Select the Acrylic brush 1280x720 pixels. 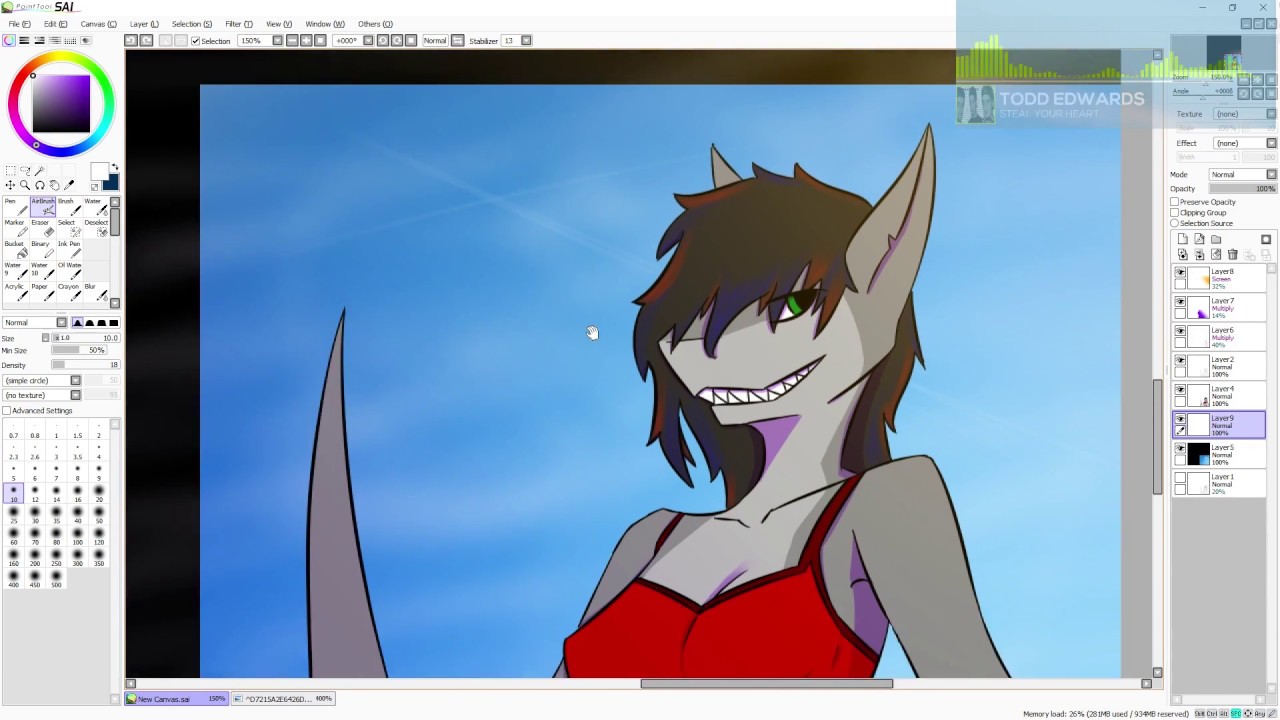pos(14,292)
